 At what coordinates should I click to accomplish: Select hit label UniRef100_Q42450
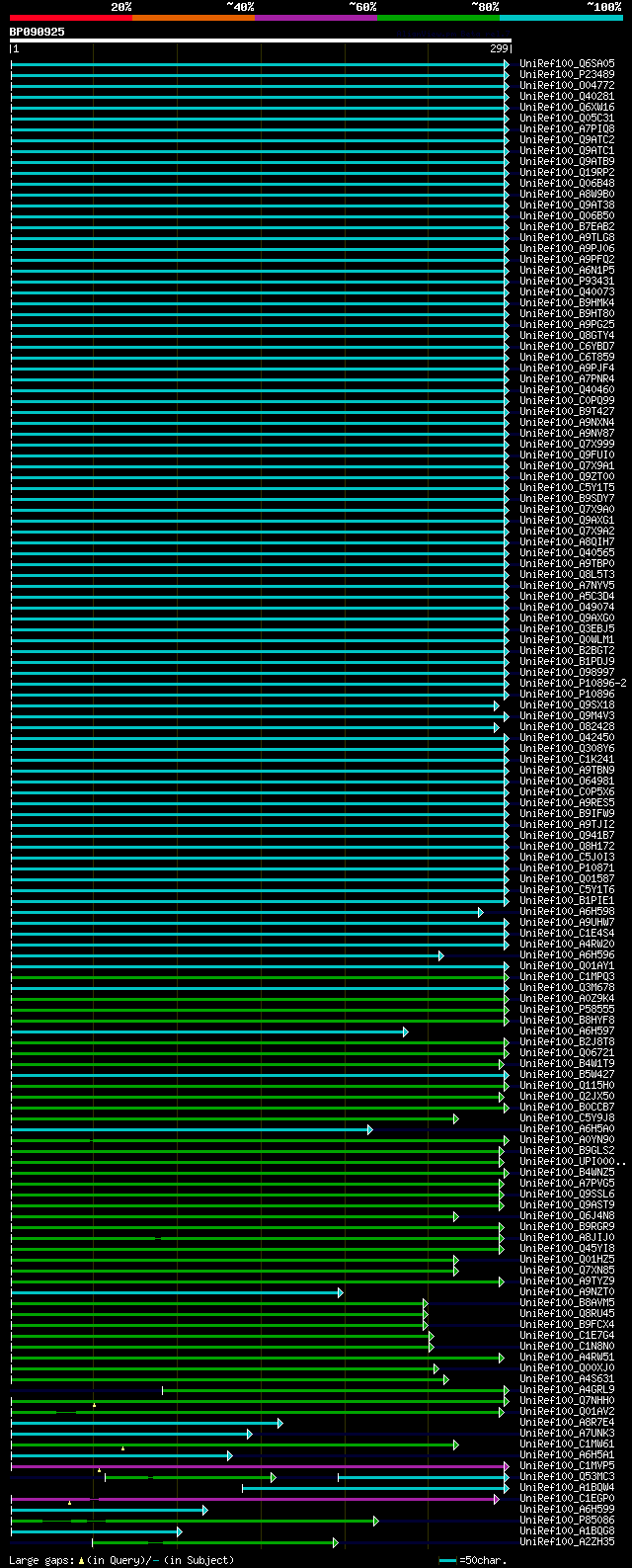(567, 737)
